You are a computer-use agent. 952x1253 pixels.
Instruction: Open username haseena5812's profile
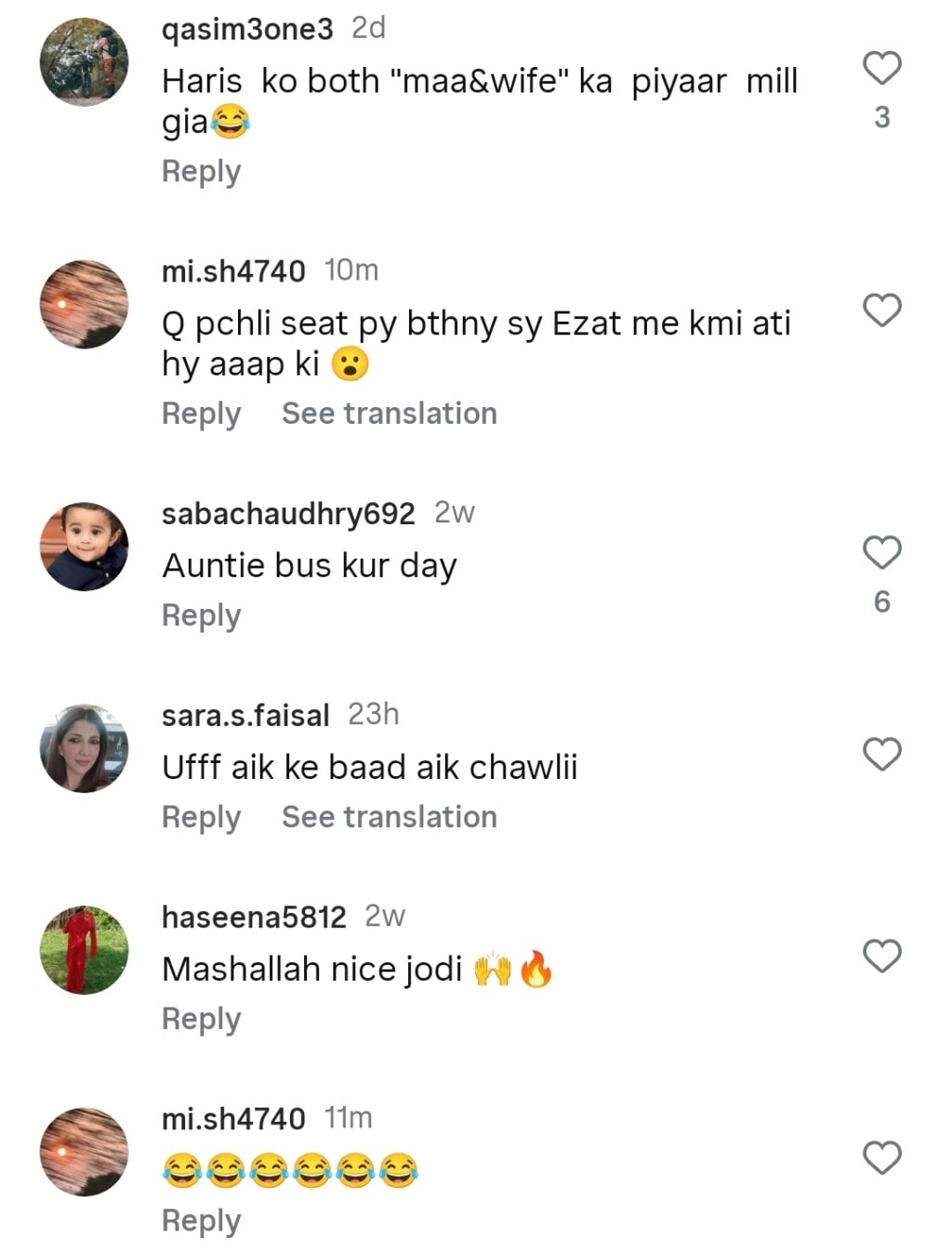pos(254,917)
